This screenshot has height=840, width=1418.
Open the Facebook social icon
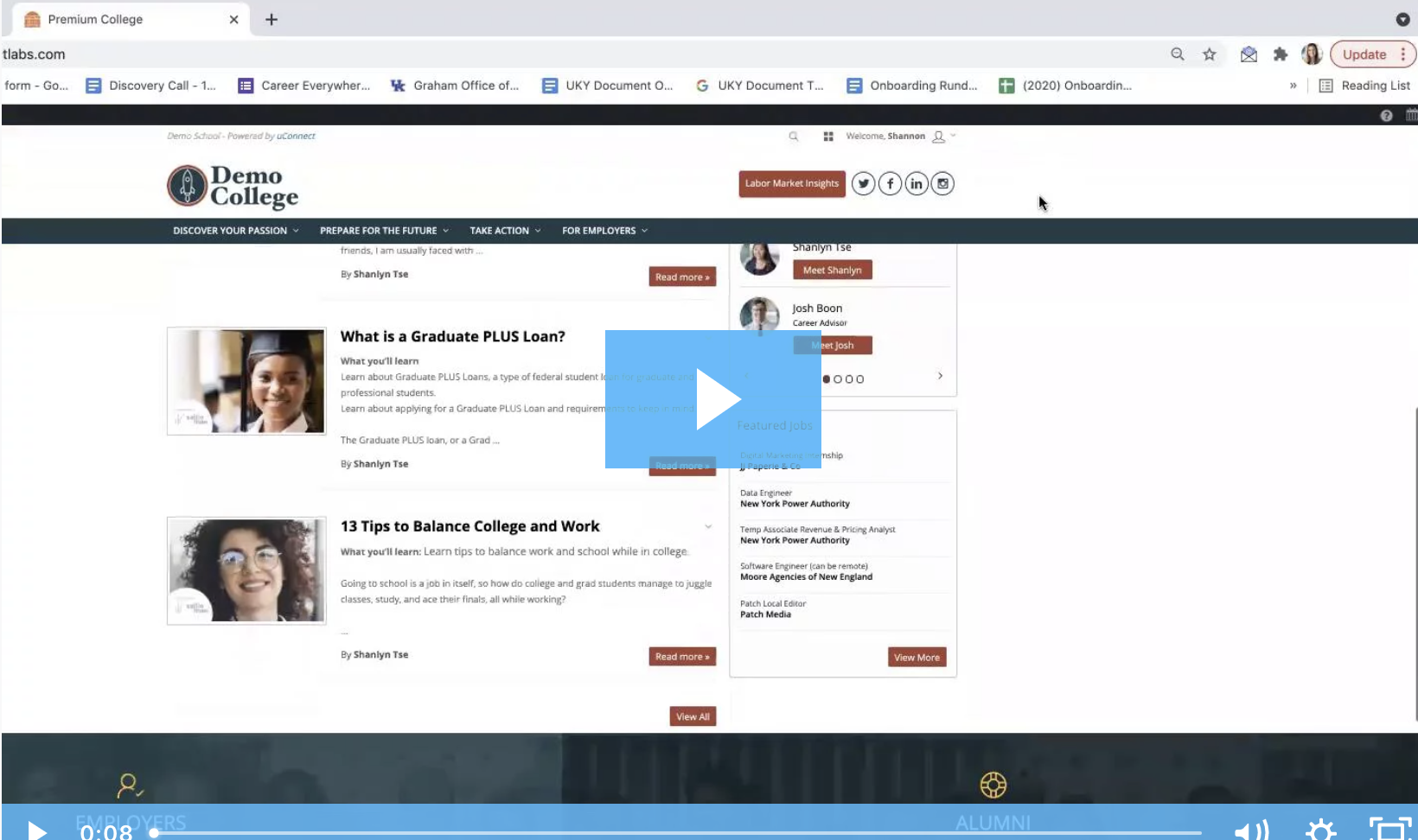coord(890,183)
